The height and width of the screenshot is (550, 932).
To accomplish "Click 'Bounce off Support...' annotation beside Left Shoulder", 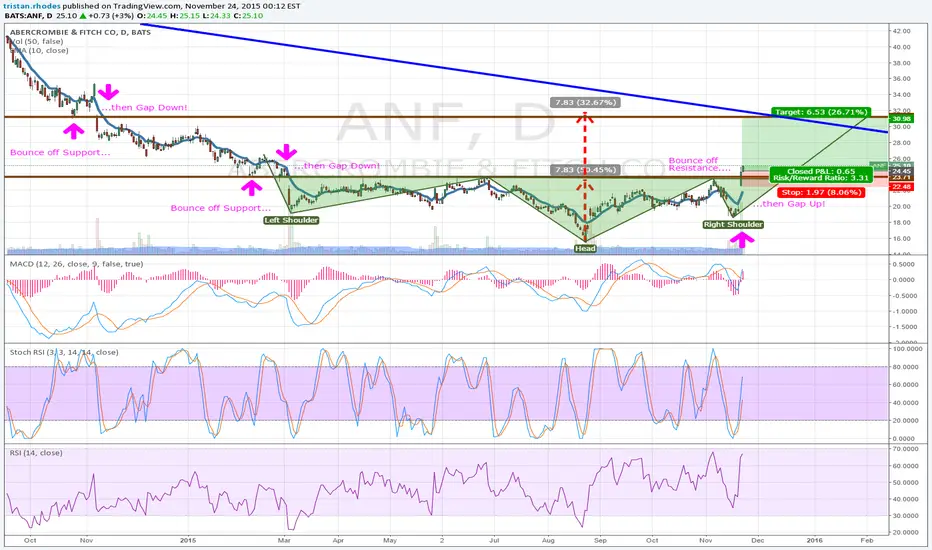I will (221, 208).
